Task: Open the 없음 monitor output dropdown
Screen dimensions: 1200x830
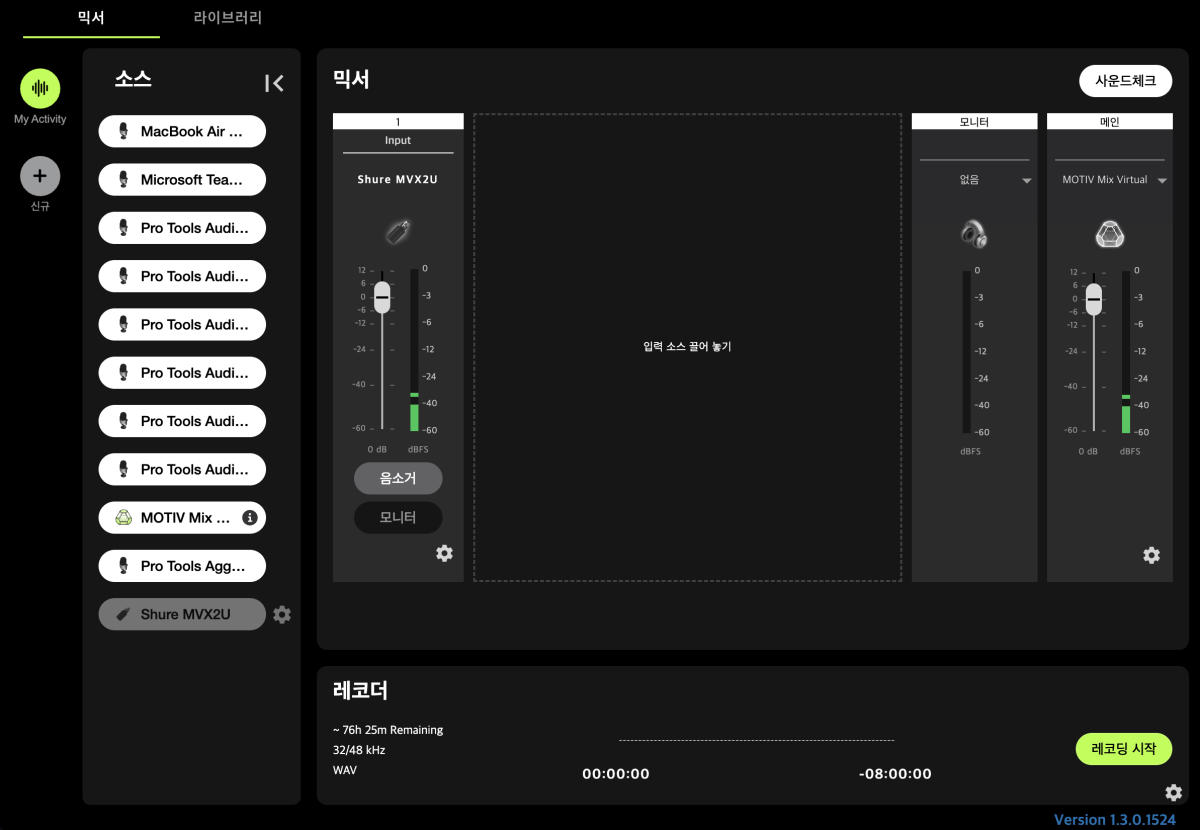Action: point(974,180)
